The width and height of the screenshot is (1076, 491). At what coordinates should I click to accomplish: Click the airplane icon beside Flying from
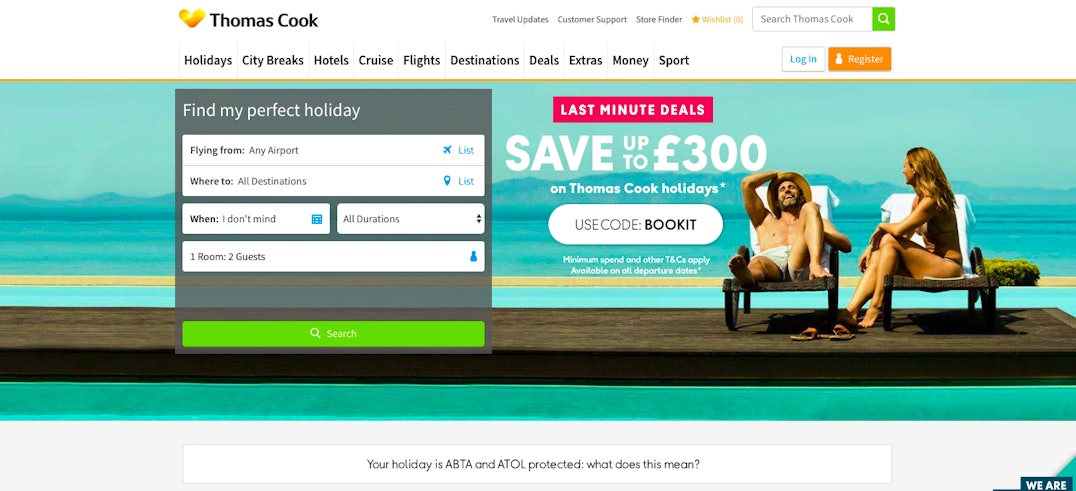447,150
